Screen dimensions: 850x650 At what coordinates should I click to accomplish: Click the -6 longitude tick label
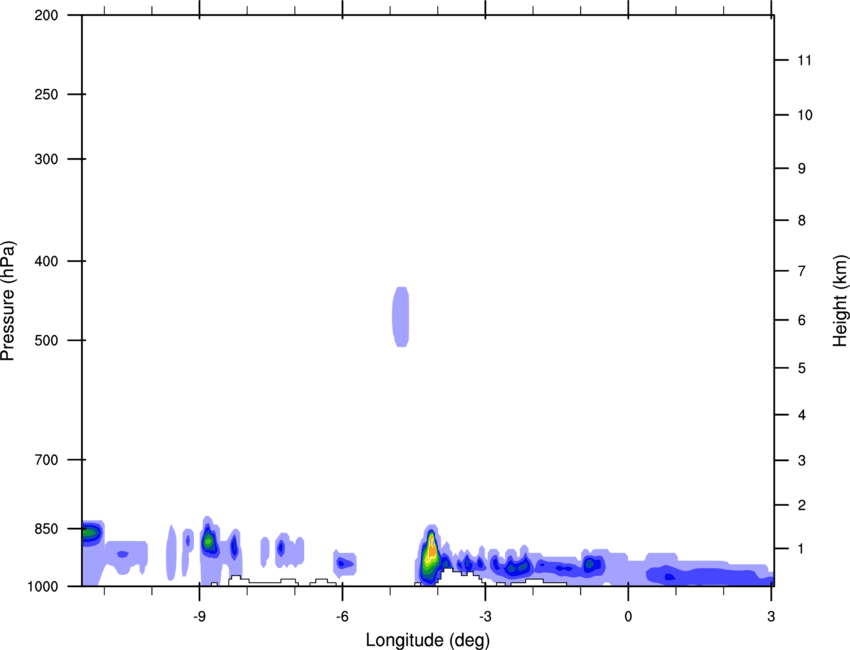(342, 616)
